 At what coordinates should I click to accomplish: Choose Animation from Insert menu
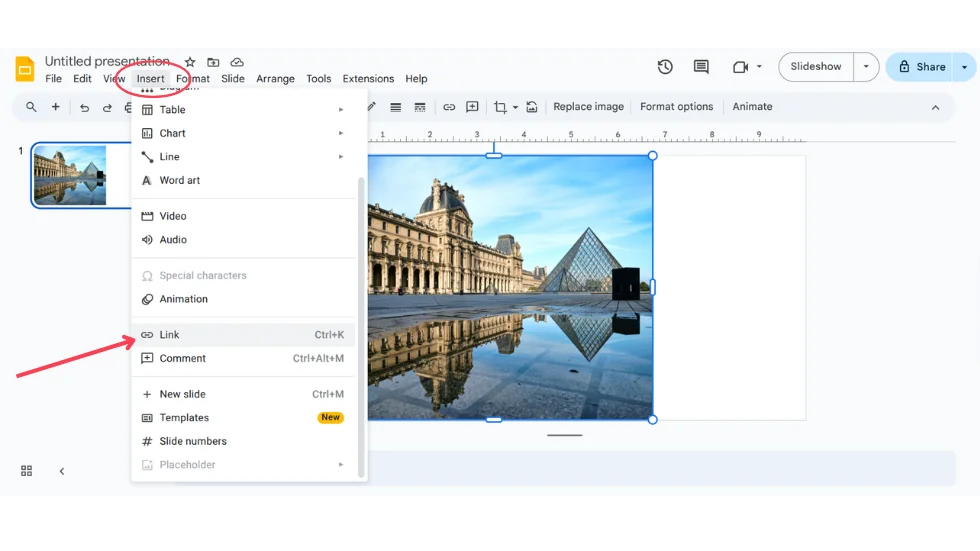pyautogui.click(x=244, y=299)
